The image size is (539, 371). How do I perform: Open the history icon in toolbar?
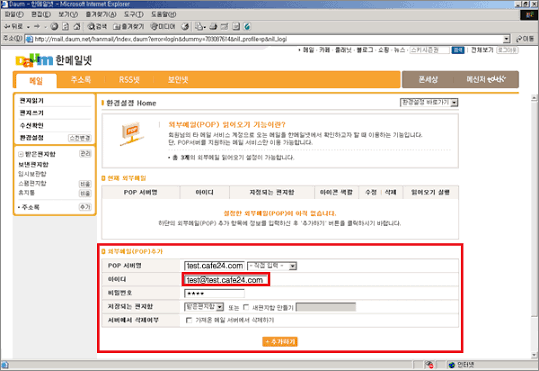coord(185,26)
